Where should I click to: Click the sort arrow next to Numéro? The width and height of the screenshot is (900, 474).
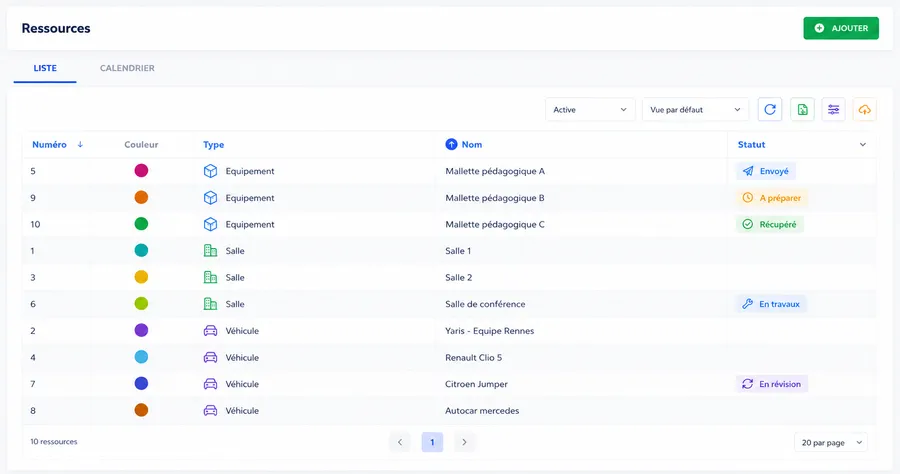click(x=80, y=145)
